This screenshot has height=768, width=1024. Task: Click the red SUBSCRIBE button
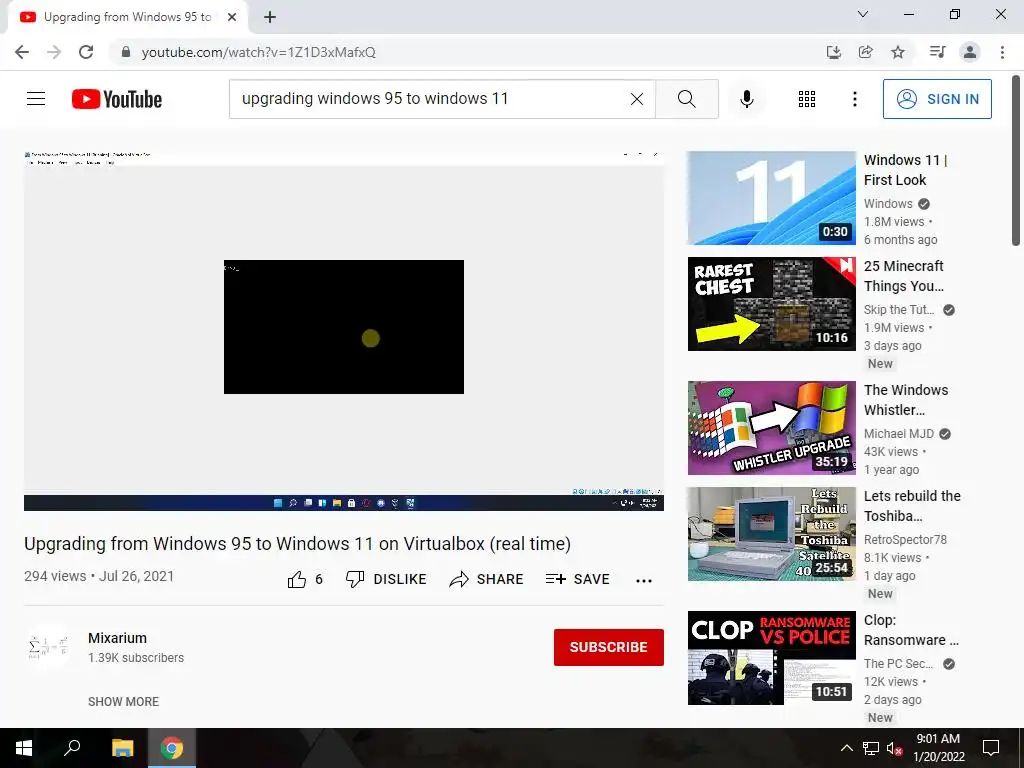coord(609,647)
